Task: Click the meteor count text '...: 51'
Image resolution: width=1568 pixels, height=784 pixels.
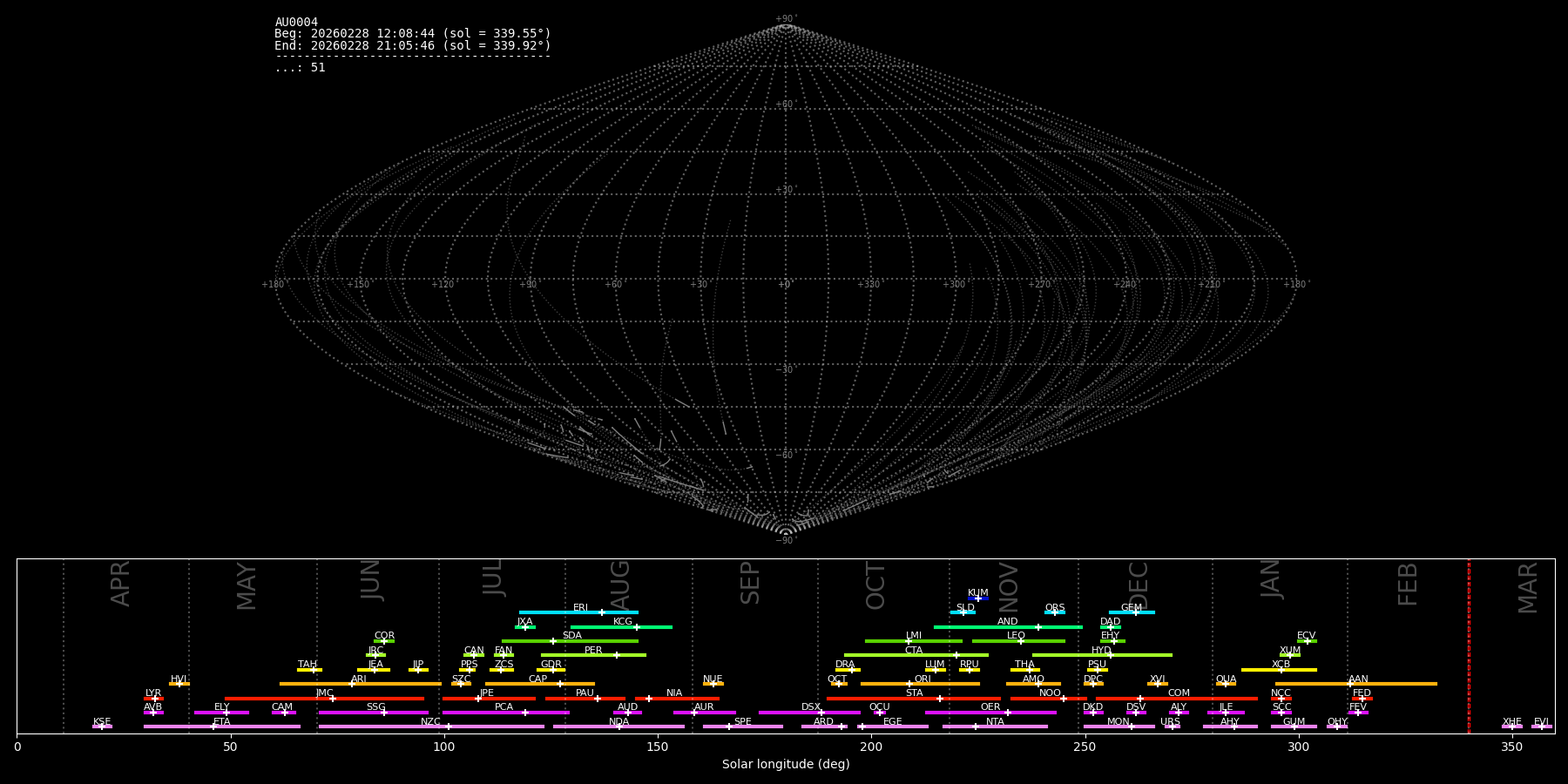Action: pyautogui.click(x=300, y=68)
